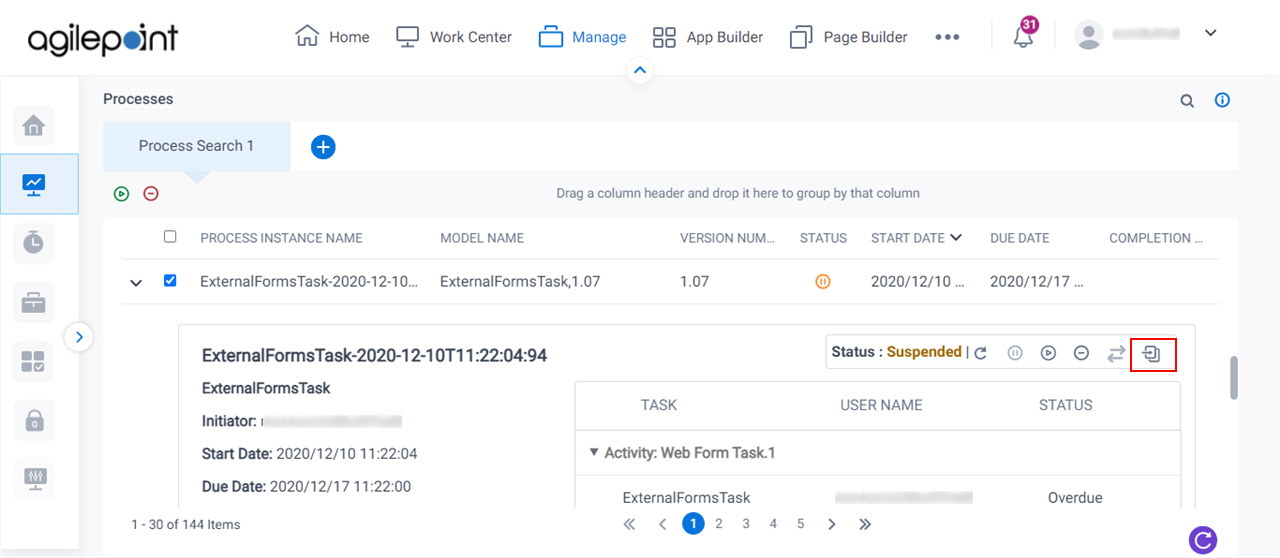This screenshot has height=558, width=1280.
Task: Click the refresh icon in status toolbar
Action: click(x=981, y=353)
